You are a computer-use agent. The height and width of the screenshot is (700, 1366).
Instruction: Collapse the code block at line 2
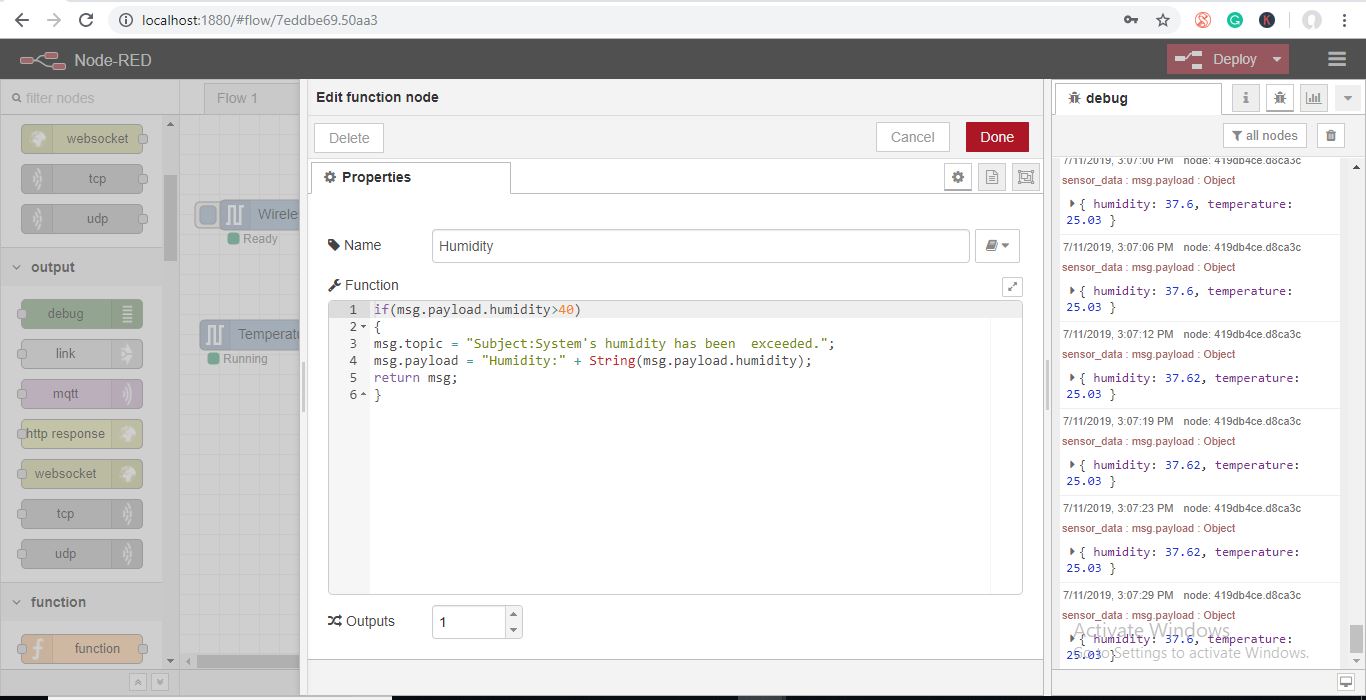[363, 327]
